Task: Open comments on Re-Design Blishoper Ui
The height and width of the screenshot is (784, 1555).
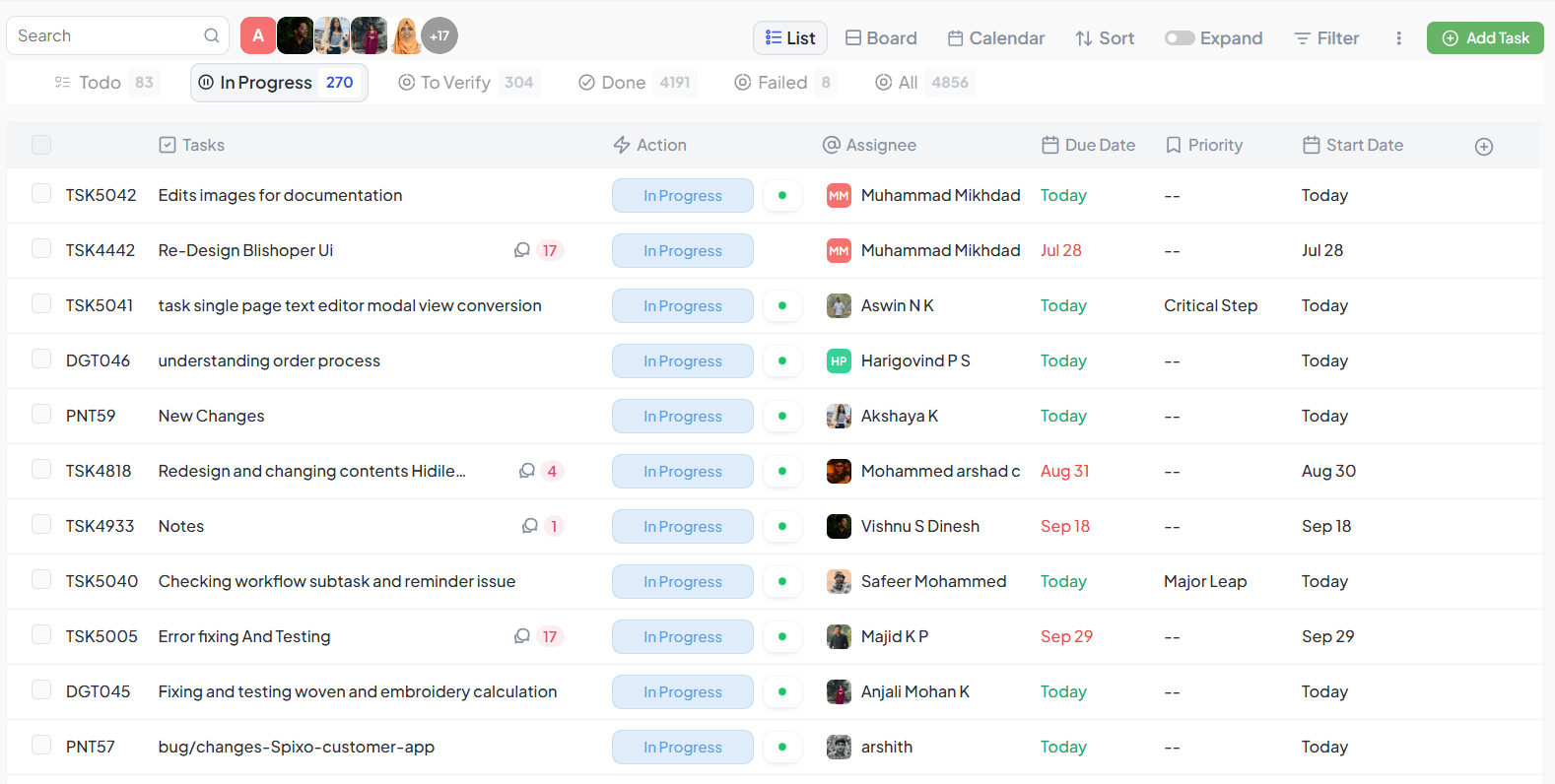Action: pos(523,250)
